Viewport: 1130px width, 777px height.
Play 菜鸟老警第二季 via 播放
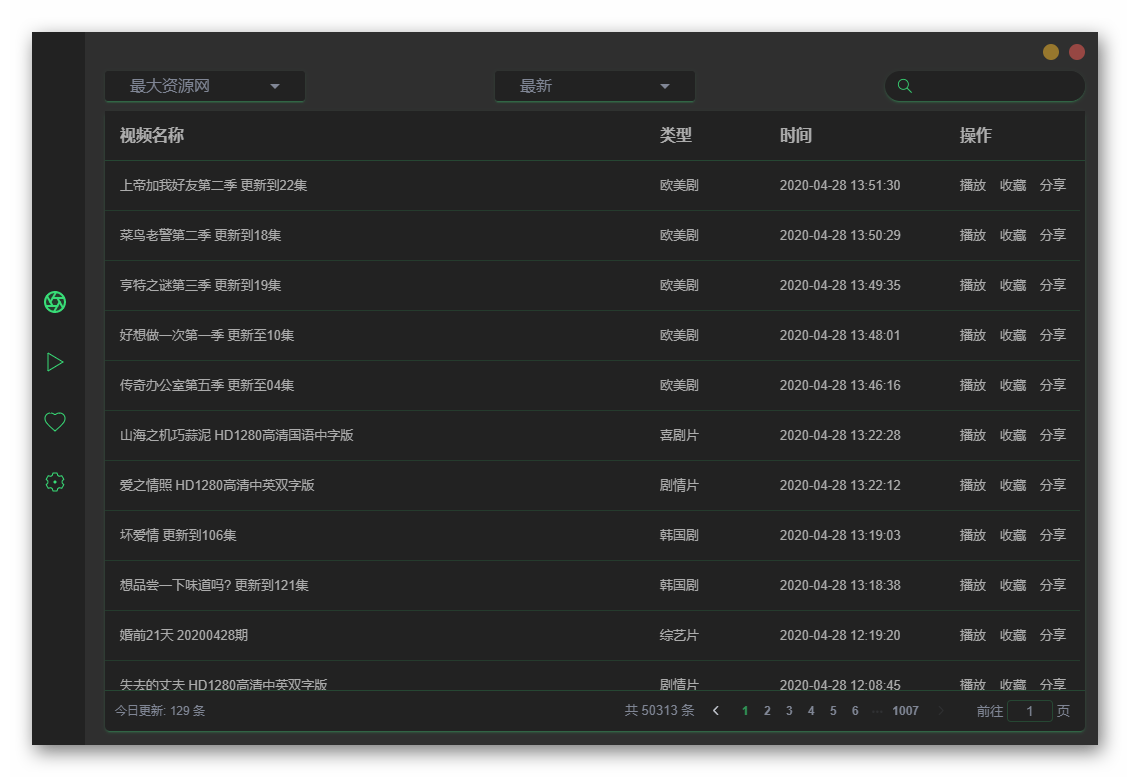[x=972, y=235]
